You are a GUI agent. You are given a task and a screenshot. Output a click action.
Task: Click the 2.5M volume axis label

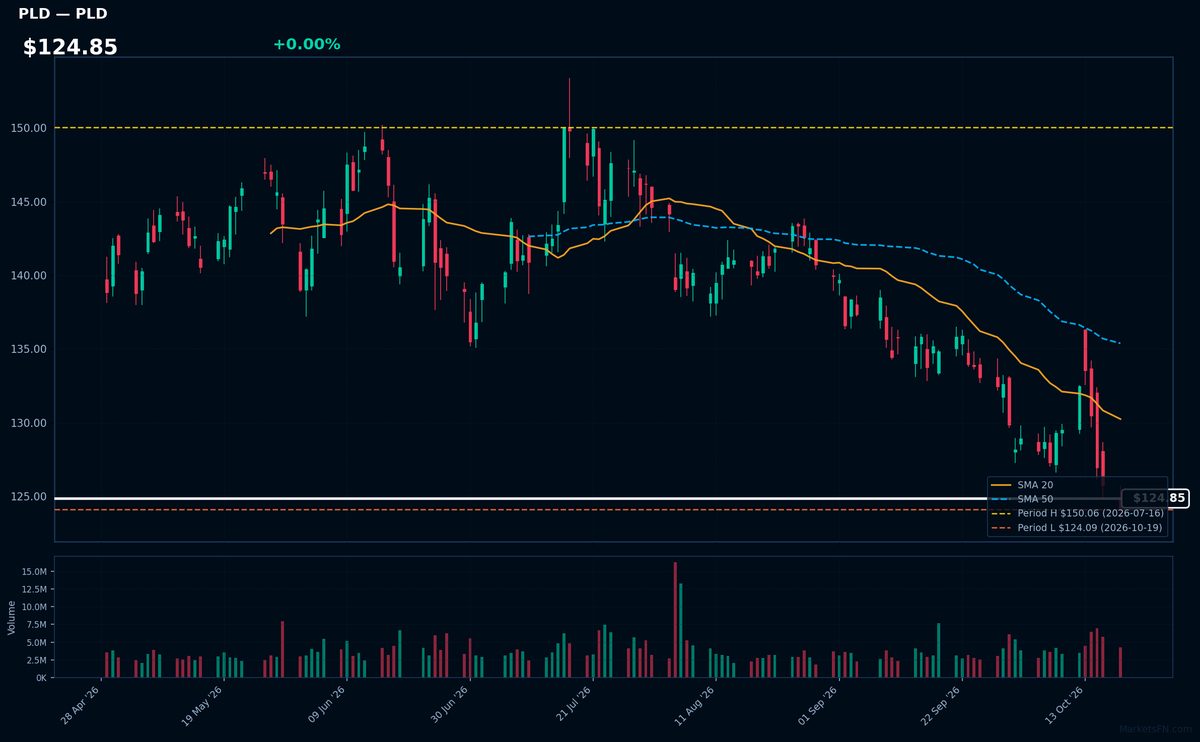click(x=36, y=660)
